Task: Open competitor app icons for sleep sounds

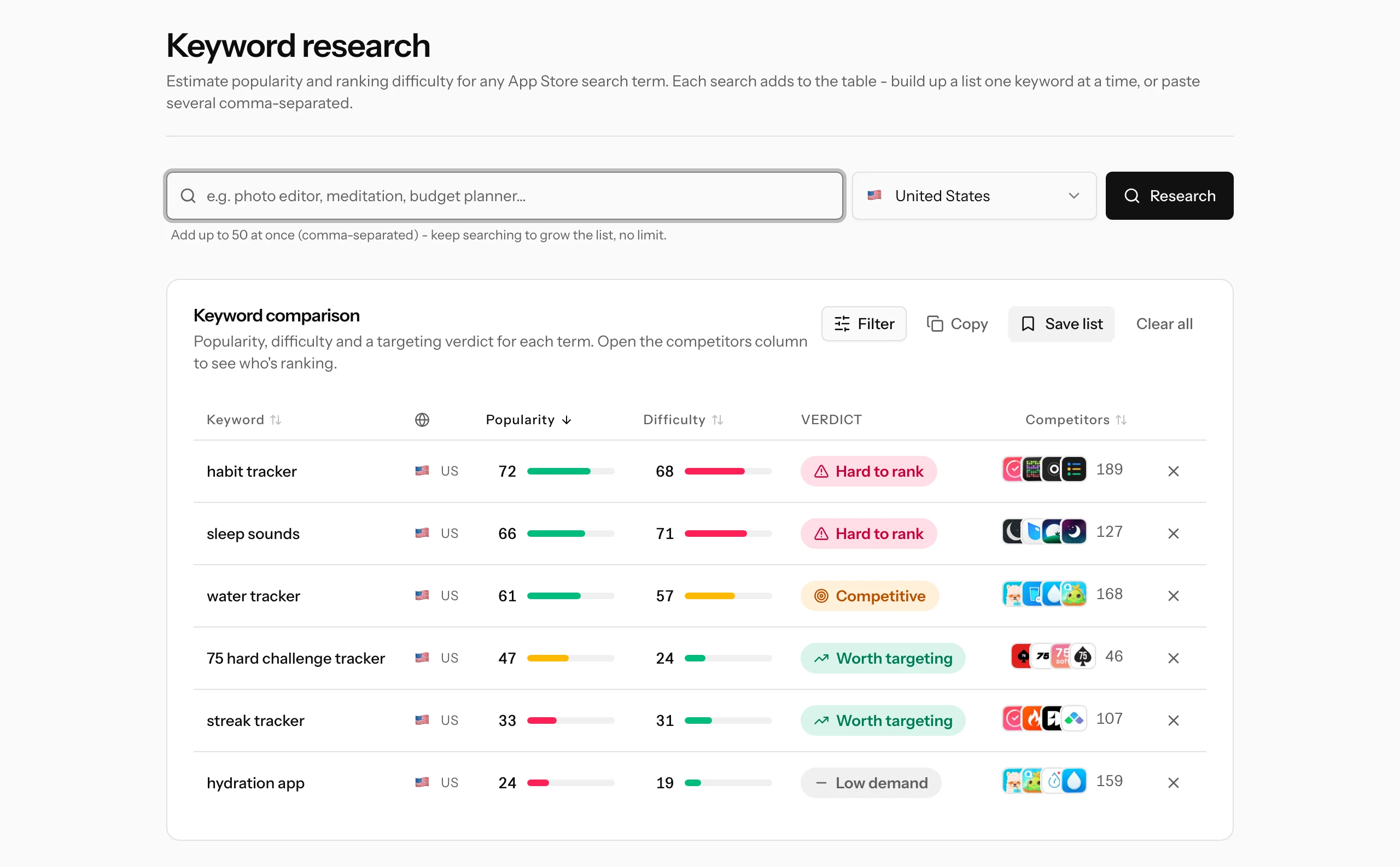Action: [x=1044, y=531]
